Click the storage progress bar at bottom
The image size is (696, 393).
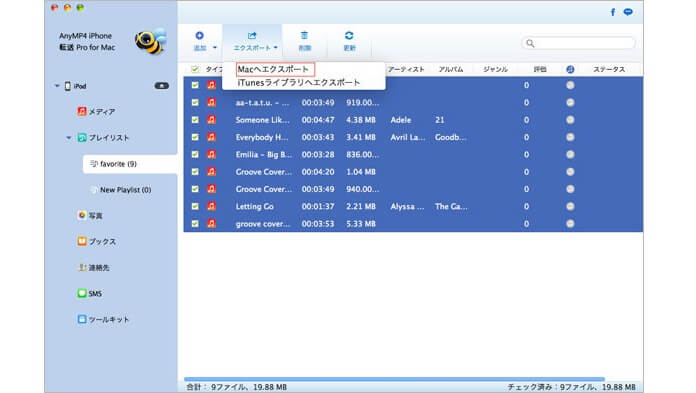(394, 379)
